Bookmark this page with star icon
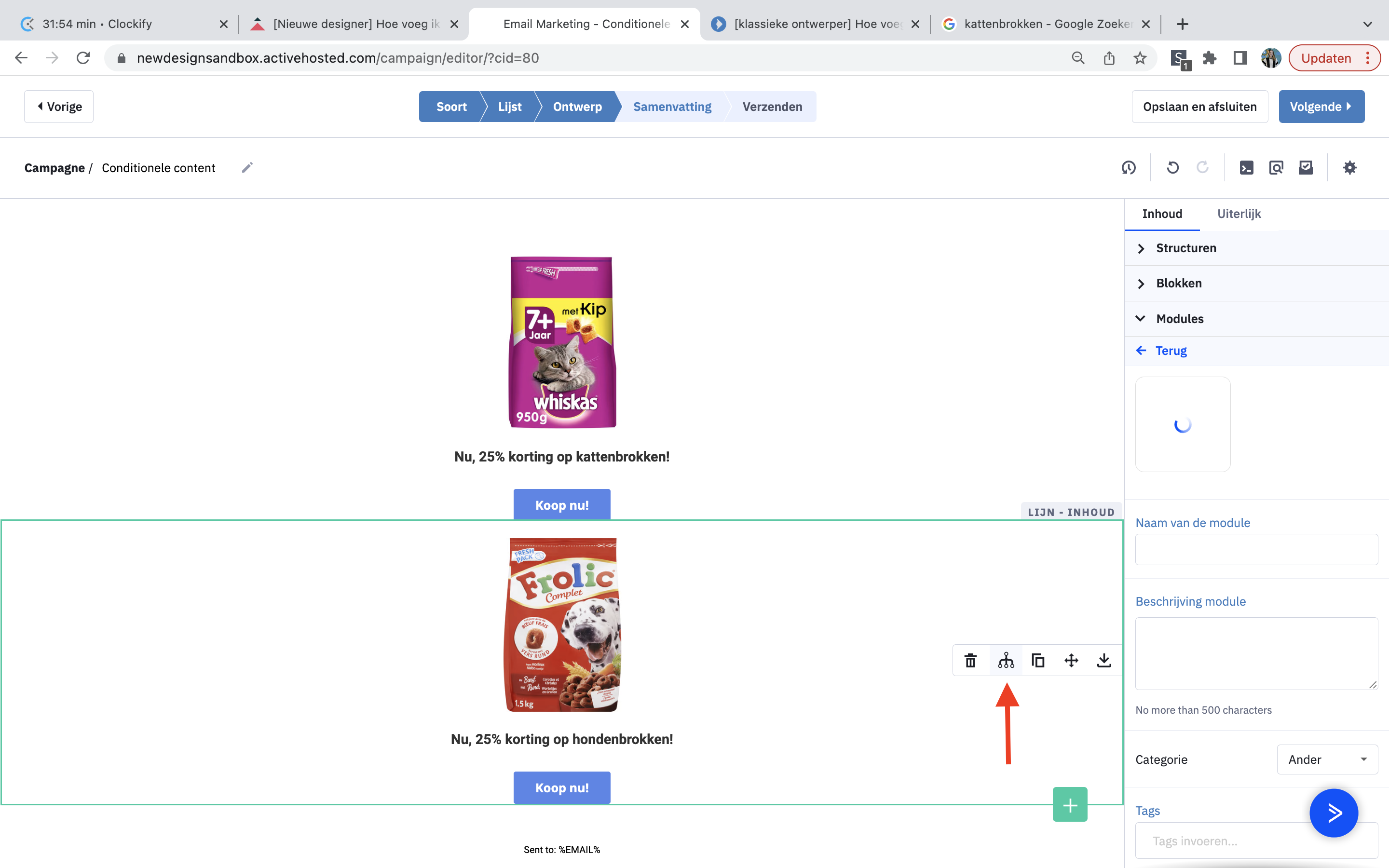Screen dimensions: 1389x868 coord(1140,58)
